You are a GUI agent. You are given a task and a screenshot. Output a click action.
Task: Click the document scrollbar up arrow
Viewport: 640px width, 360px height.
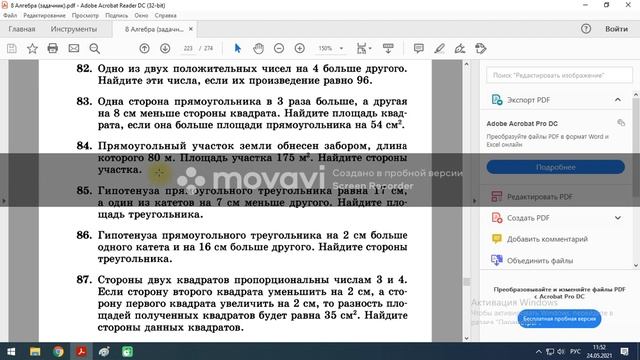tap(467, 64)
